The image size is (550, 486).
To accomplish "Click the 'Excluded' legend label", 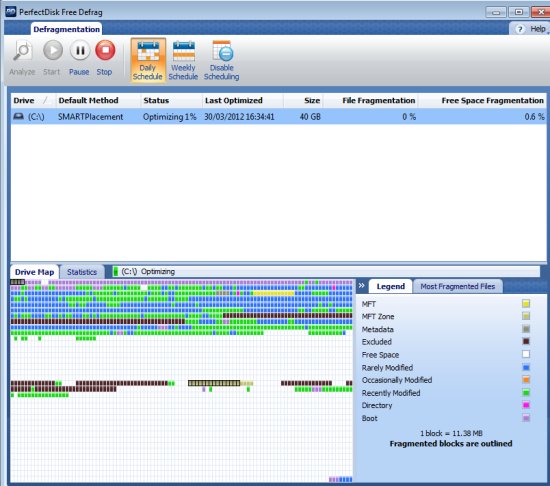I will pyautogui.click(x=377, y=342).
